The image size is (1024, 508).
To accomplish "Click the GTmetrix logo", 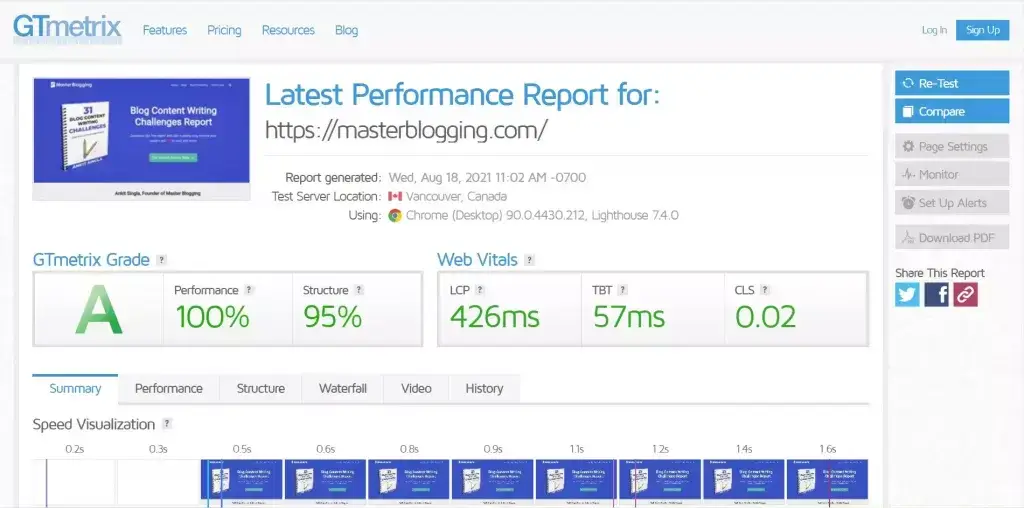I will 67,28.
